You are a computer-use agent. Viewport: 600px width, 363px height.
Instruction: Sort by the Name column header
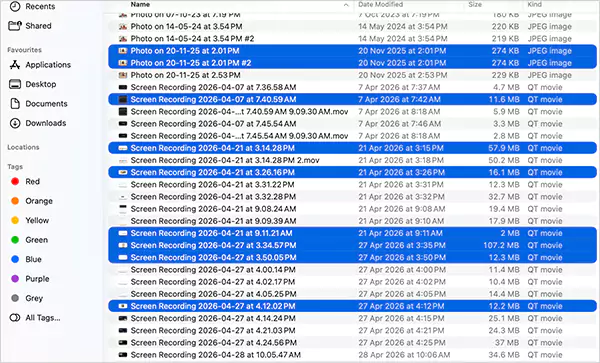pyautogui.click(x=140, y=5)
